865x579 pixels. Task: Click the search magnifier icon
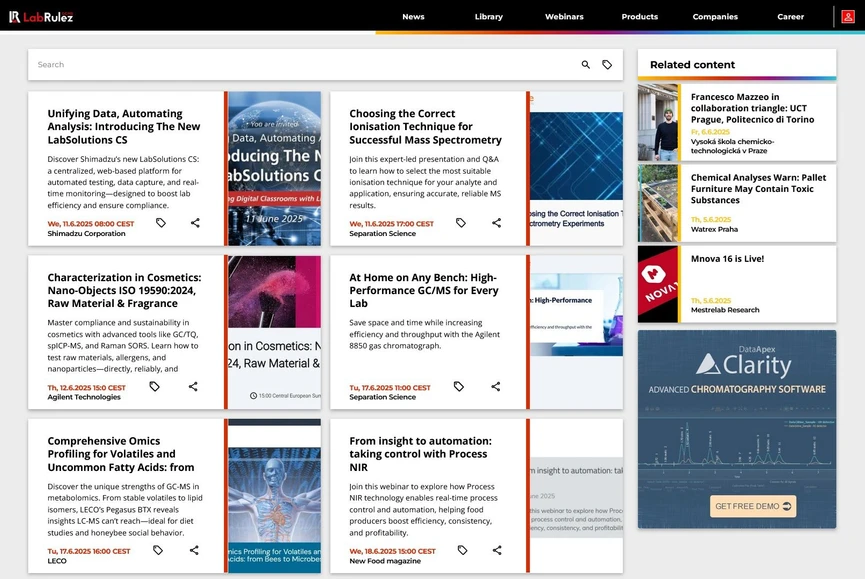[x=586, y=65]
